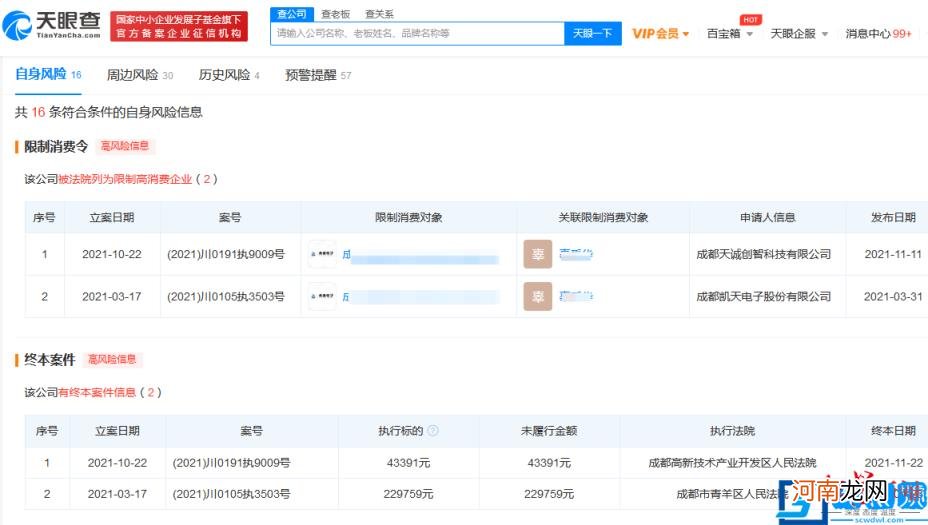Image resolution: width=928 pixels, height=525 pixels.
Task: Switch to the 预警提醒 tab
Action: [318, 75]
